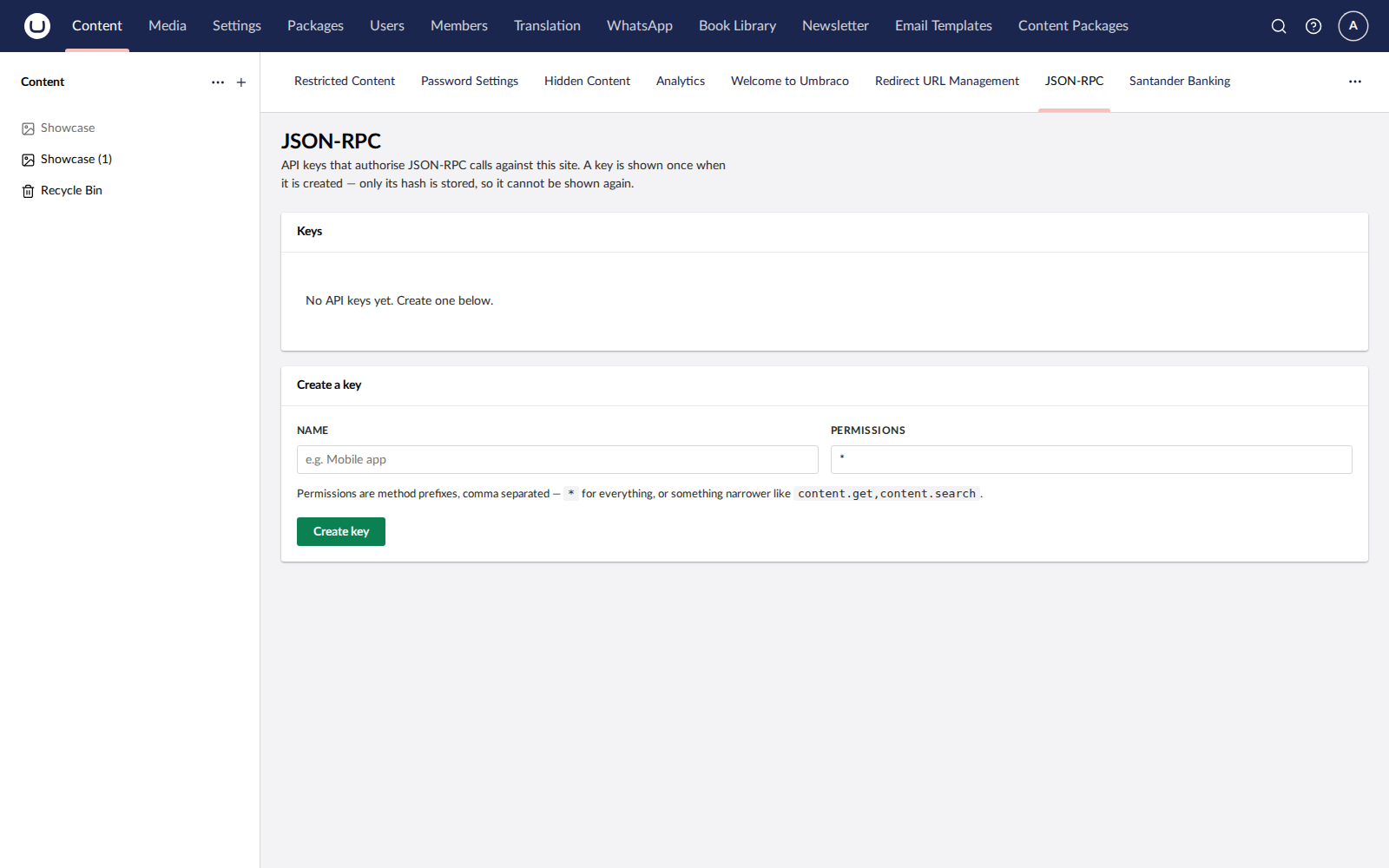This screenshot has width=1389, height=868.
Task: Click the Create a key panel header
Action: pyautogui.click(x=329, y=385)
